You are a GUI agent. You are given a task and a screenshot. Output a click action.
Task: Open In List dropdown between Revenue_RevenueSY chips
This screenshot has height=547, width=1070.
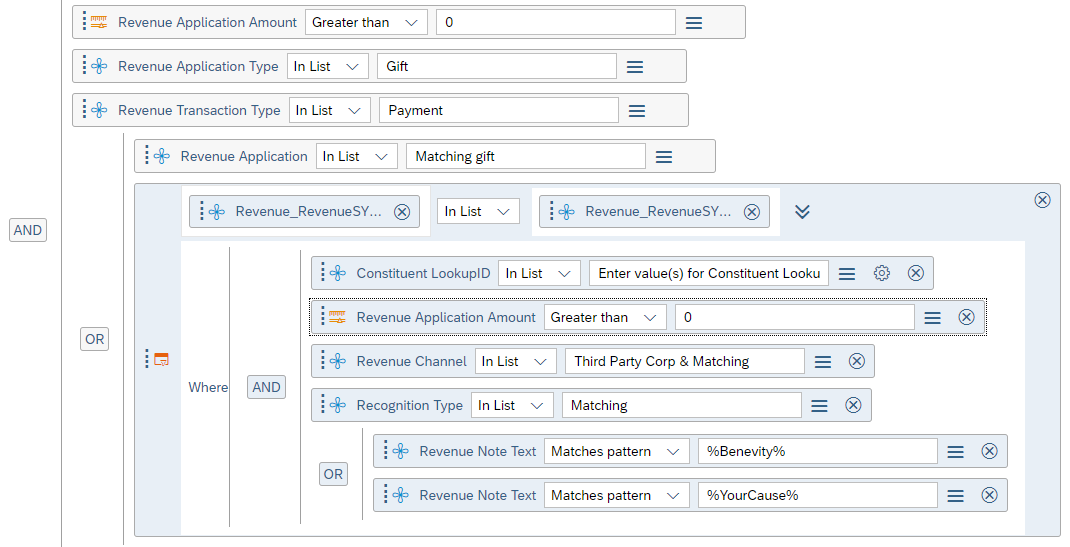click(478, 211)
